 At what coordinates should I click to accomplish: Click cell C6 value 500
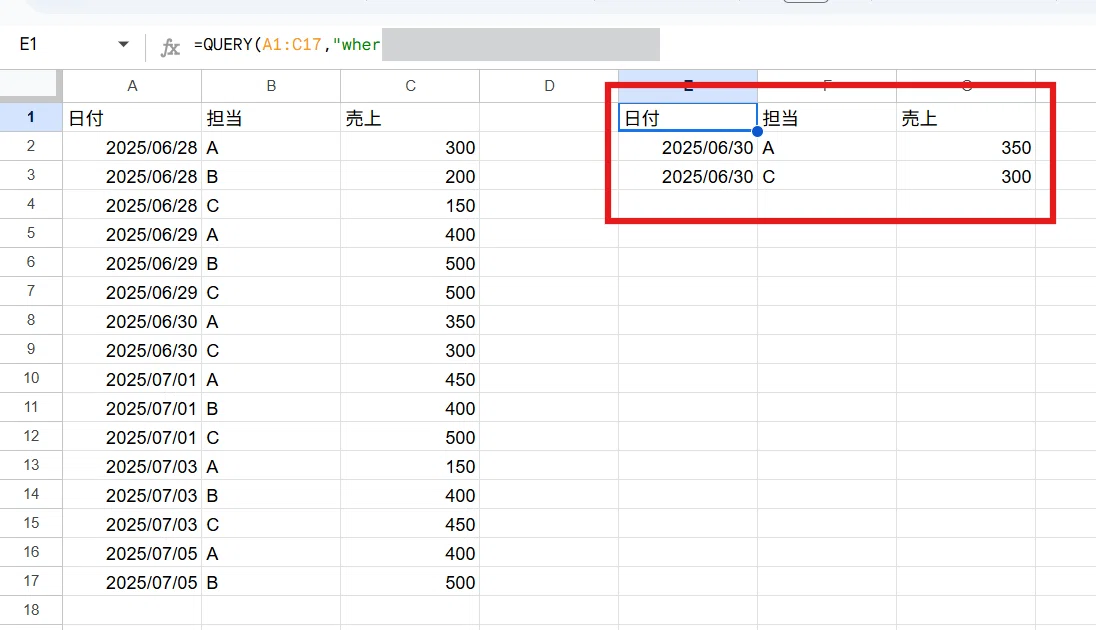[410, 264]
